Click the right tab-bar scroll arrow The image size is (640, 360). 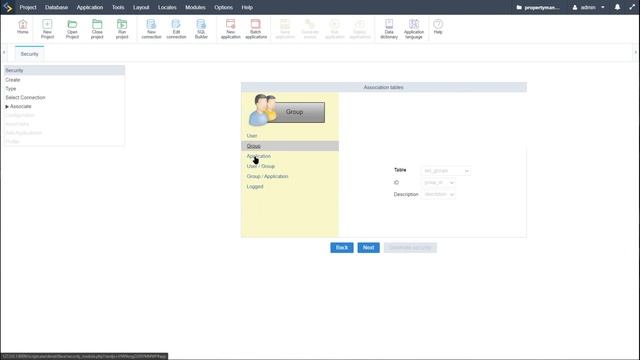(x=636, y=52)
